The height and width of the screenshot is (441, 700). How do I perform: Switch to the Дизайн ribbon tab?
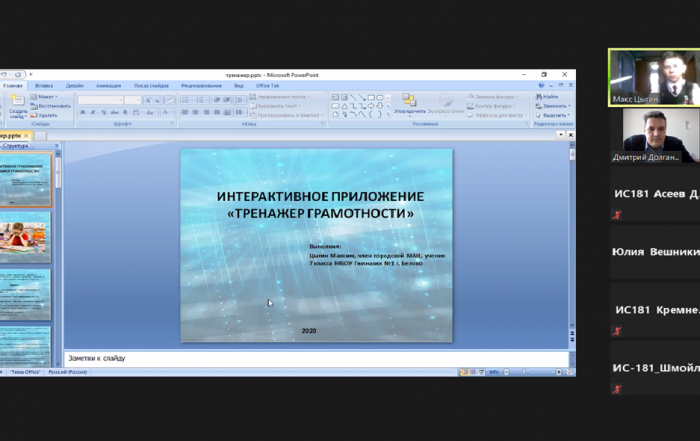[75, 85]
